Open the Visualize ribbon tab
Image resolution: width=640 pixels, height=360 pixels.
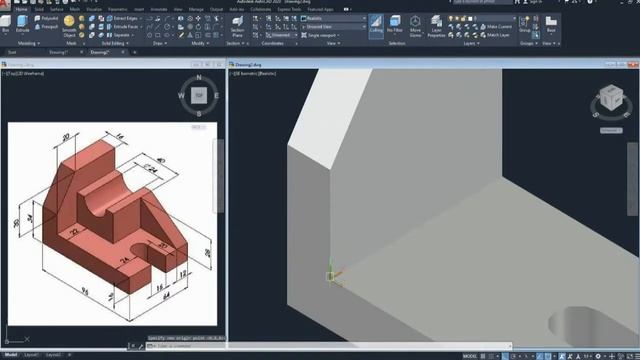(x=94, y=9)
